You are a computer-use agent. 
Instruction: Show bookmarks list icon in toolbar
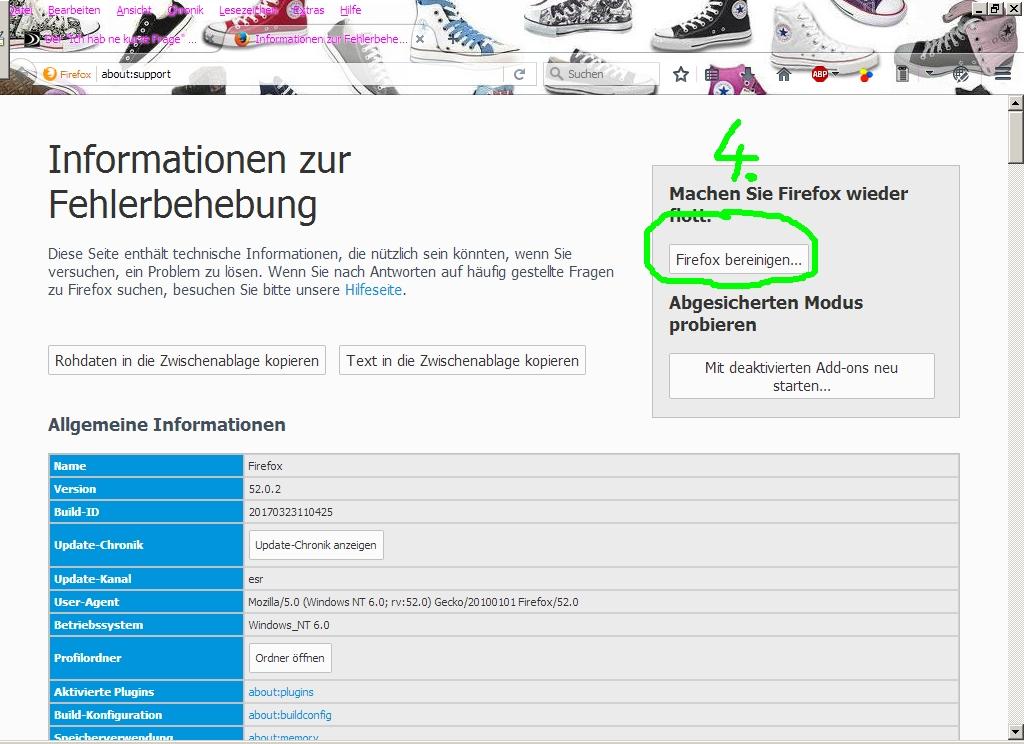(x=712, y=74)
